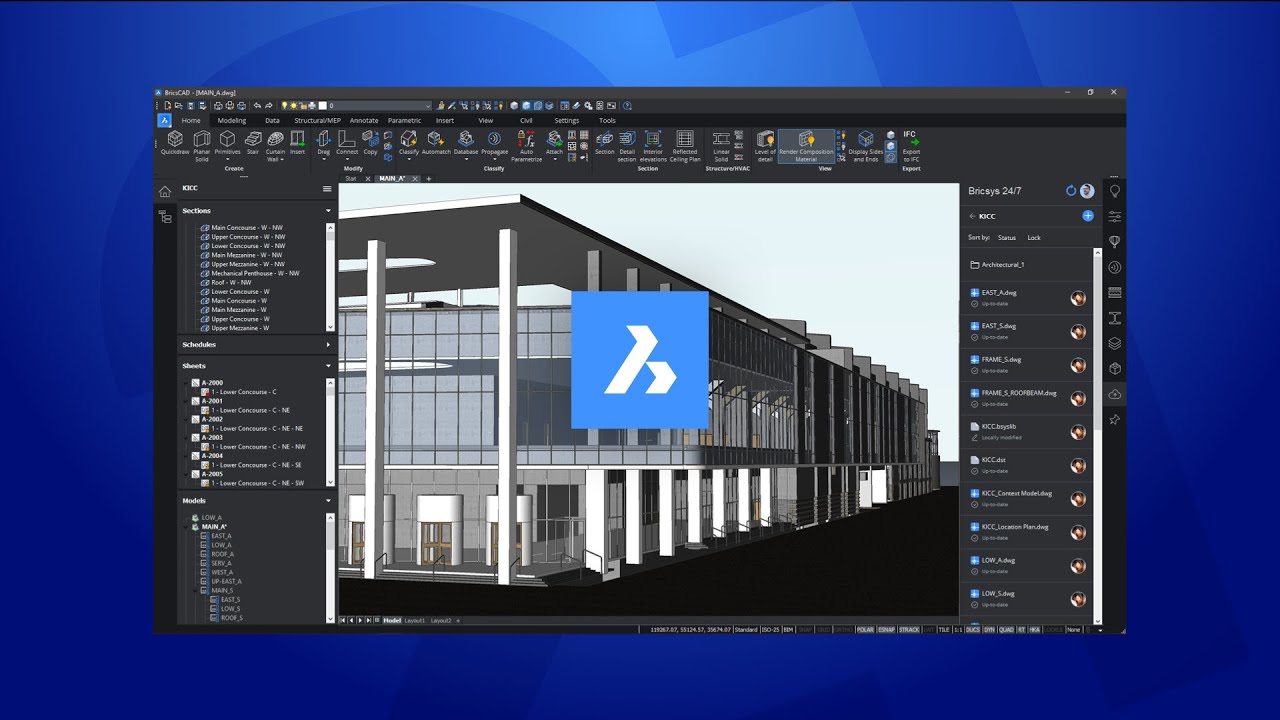Click Display Sides and Ends
The height and width of the screenshot is (720, 1280).
point(864,145)
